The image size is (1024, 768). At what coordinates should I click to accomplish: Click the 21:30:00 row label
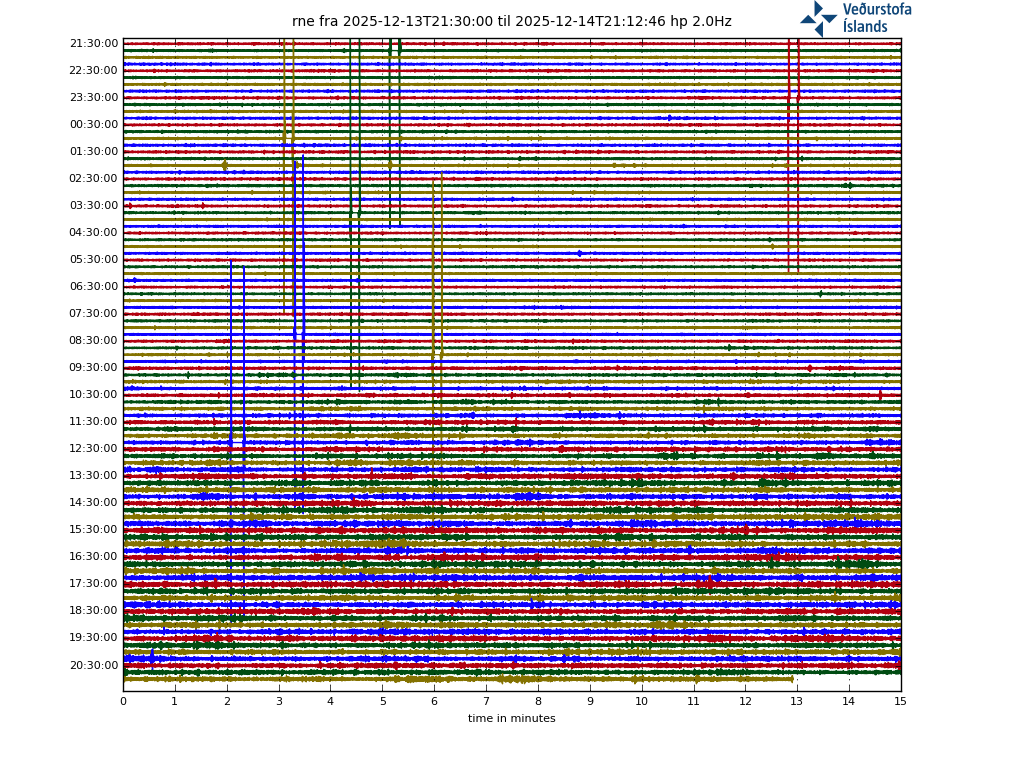pos(94,44)
